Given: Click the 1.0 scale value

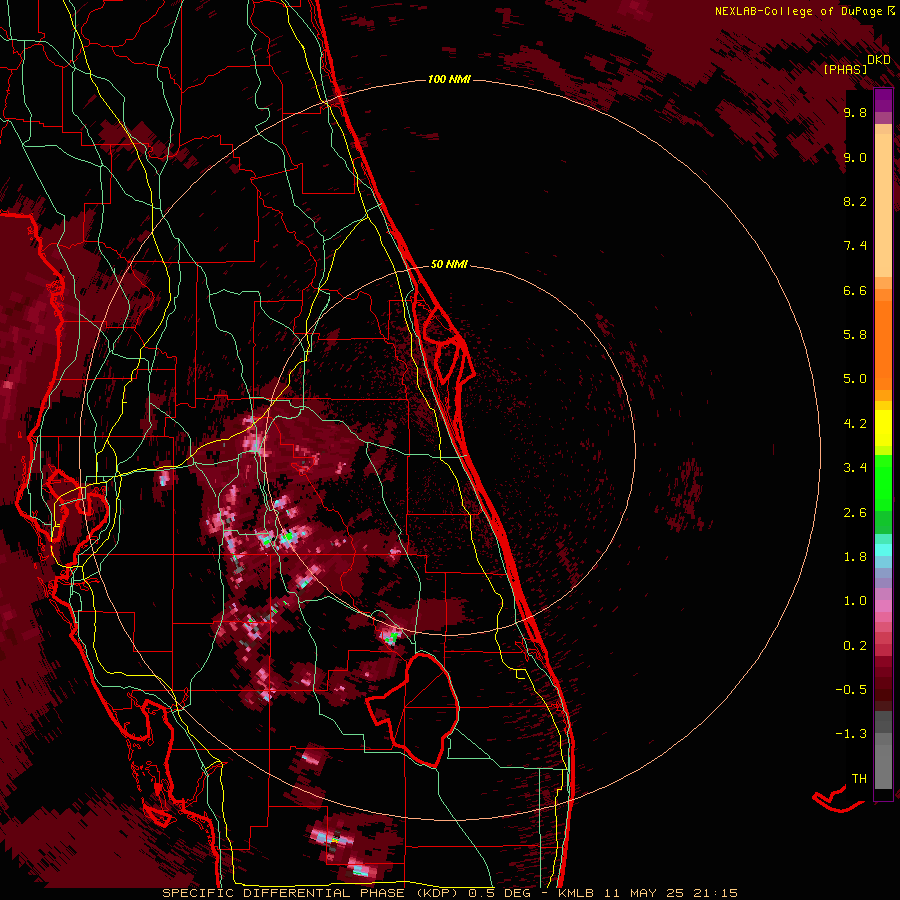Looking at the screenshot, I should [855, 601].
